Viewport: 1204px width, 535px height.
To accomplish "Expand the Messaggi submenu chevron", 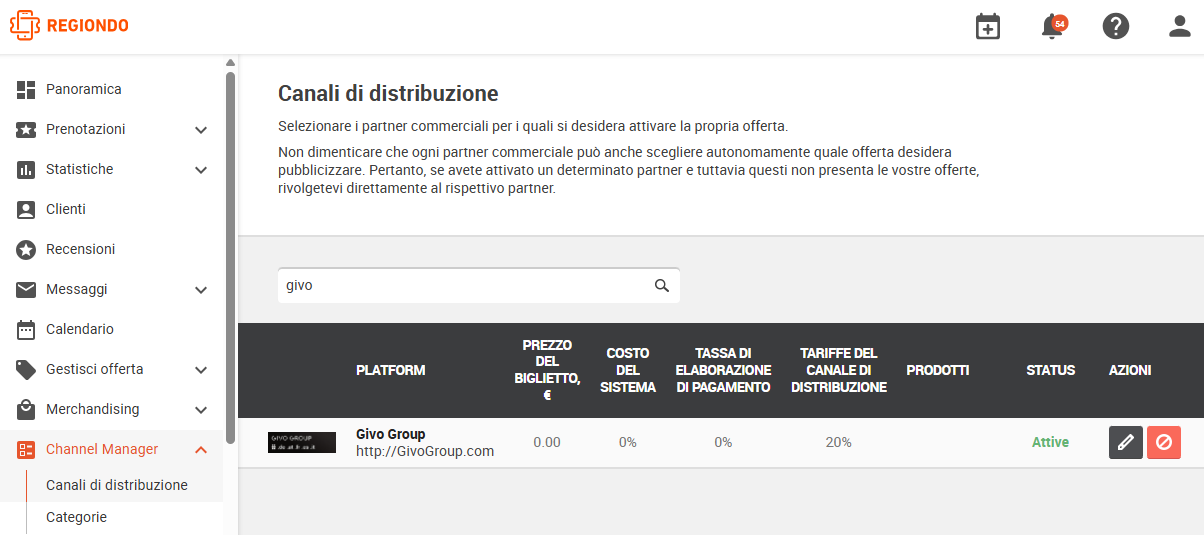I will click(201, 290).
